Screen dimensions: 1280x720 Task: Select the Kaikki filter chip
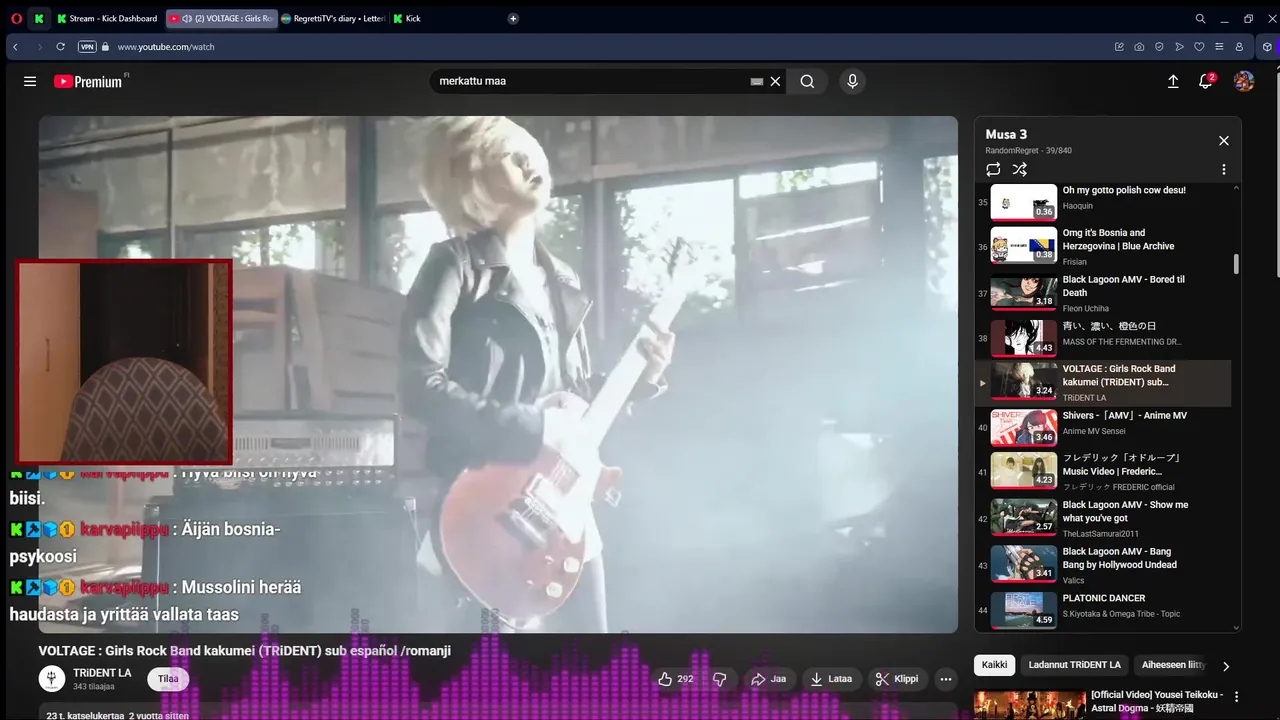(x=994, y=665)
